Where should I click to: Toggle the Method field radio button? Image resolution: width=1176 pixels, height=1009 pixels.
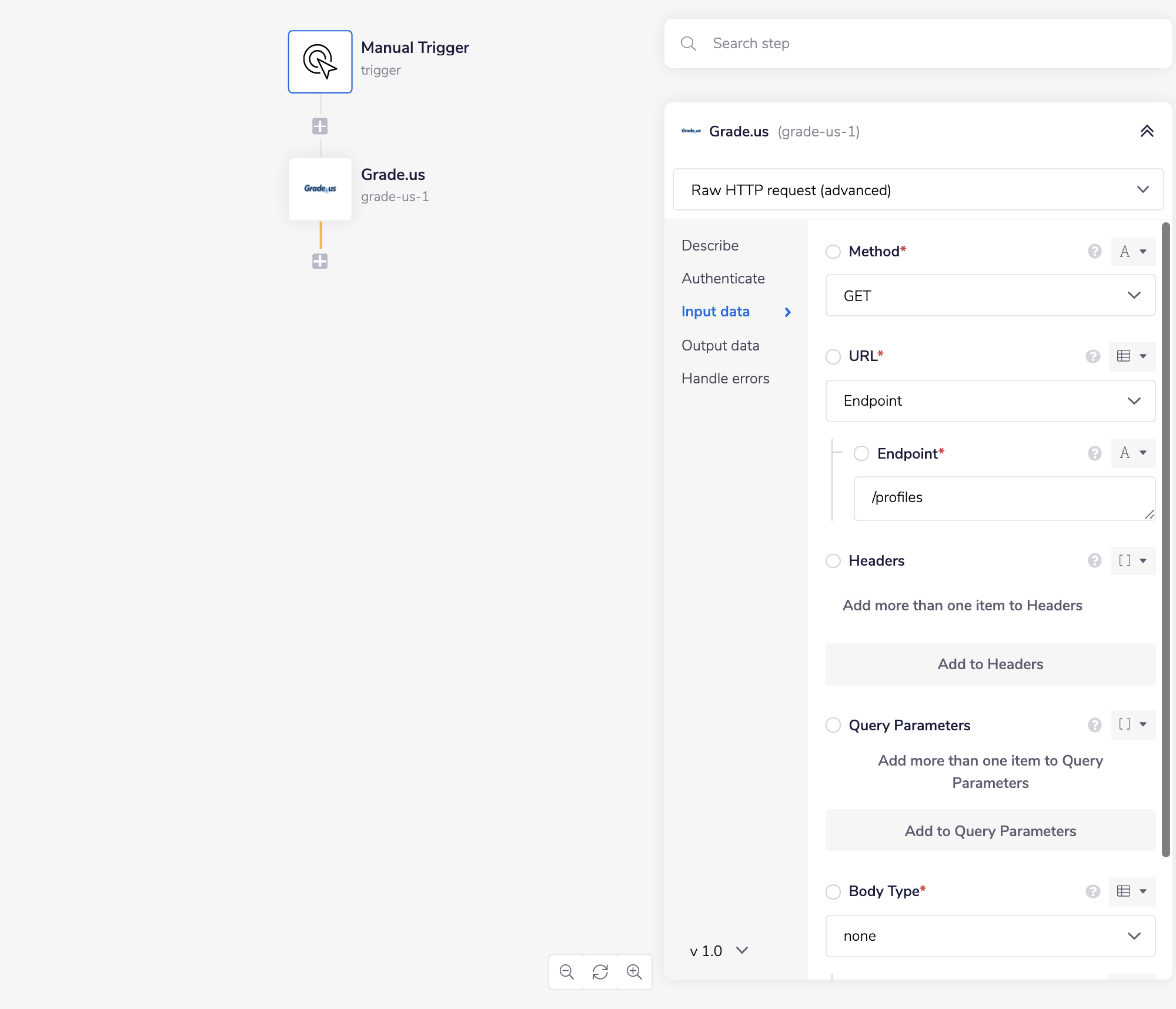click(x=833, y=252)
